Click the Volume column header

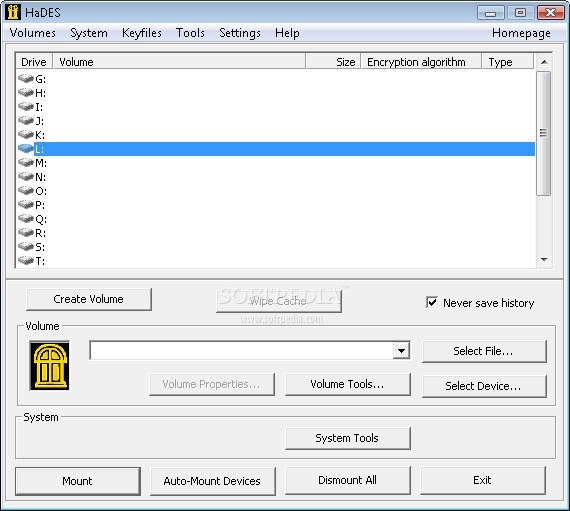179,61
